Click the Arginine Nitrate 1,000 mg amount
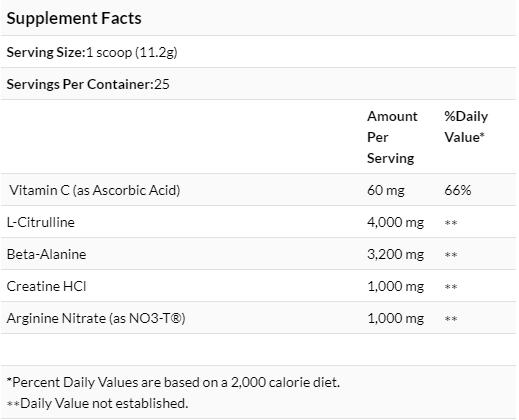This screenshot has height=420, width=519. pyautogui.click(x=395, y=318)
